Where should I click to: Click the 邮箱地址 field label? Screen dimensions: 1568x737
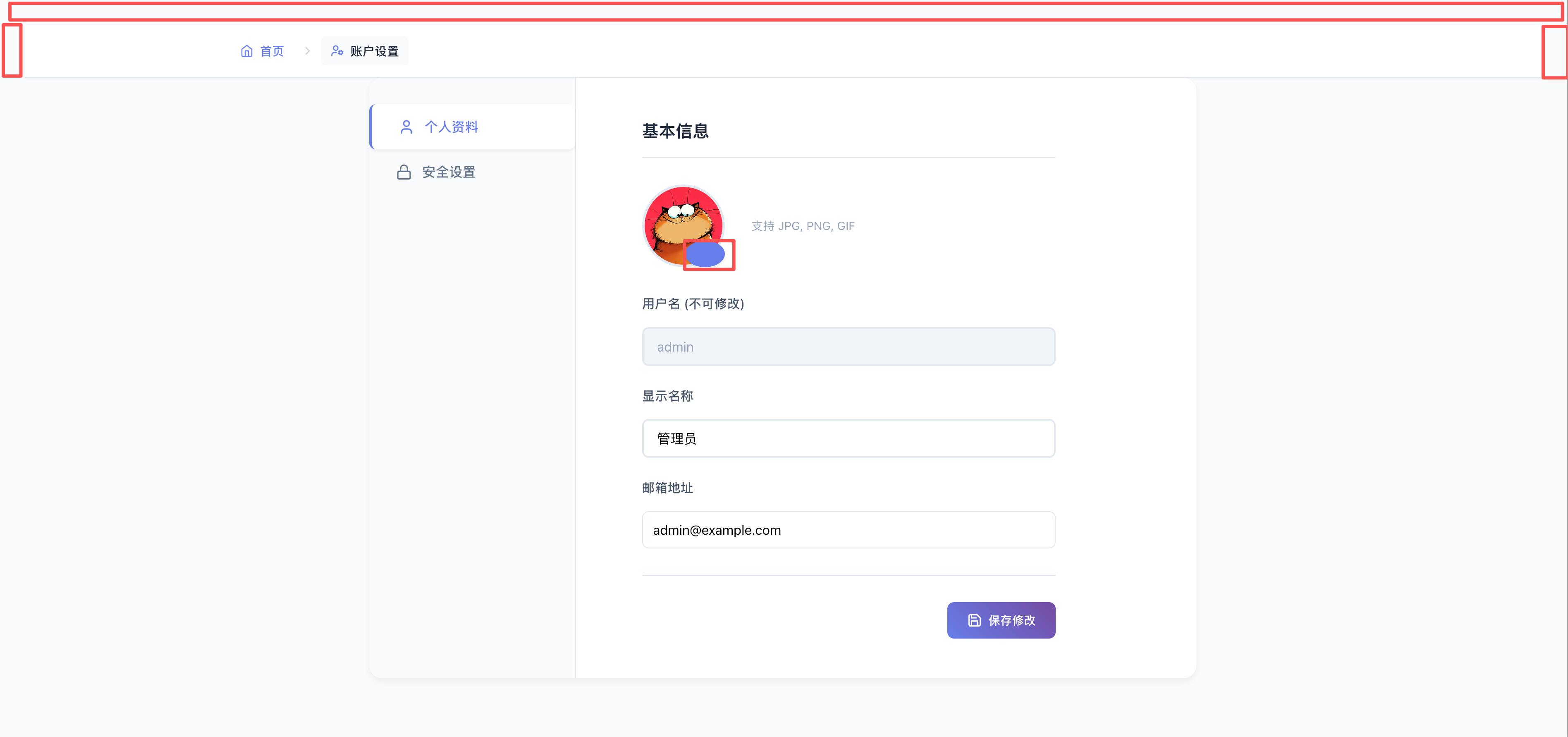pos(667,488)
